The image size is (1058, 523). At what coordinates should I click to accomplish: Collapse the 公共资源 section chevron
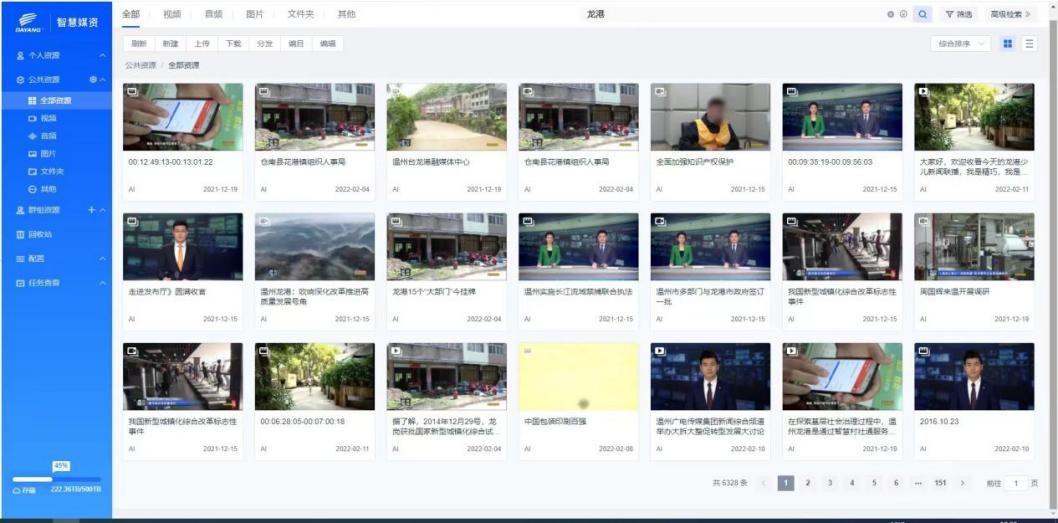coord(103,80)
